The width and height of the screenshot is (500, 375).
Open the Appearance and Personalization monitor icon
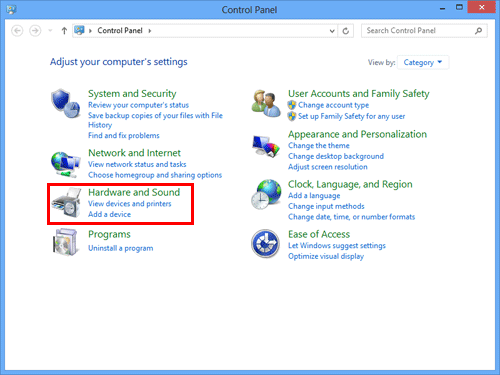pos(266,146)
